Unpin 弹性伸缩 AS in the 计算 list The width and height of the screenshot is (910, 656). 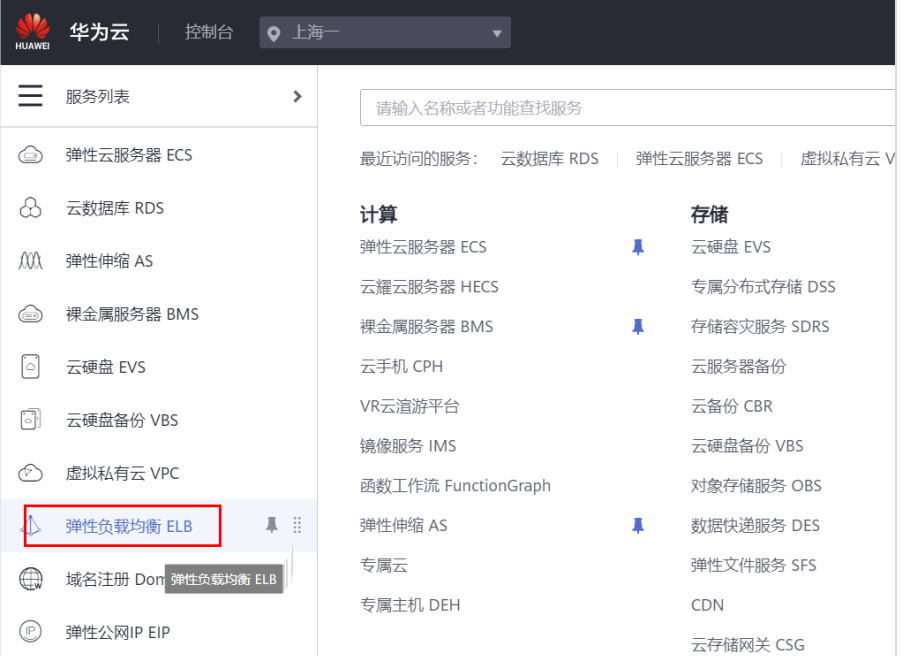638,525
